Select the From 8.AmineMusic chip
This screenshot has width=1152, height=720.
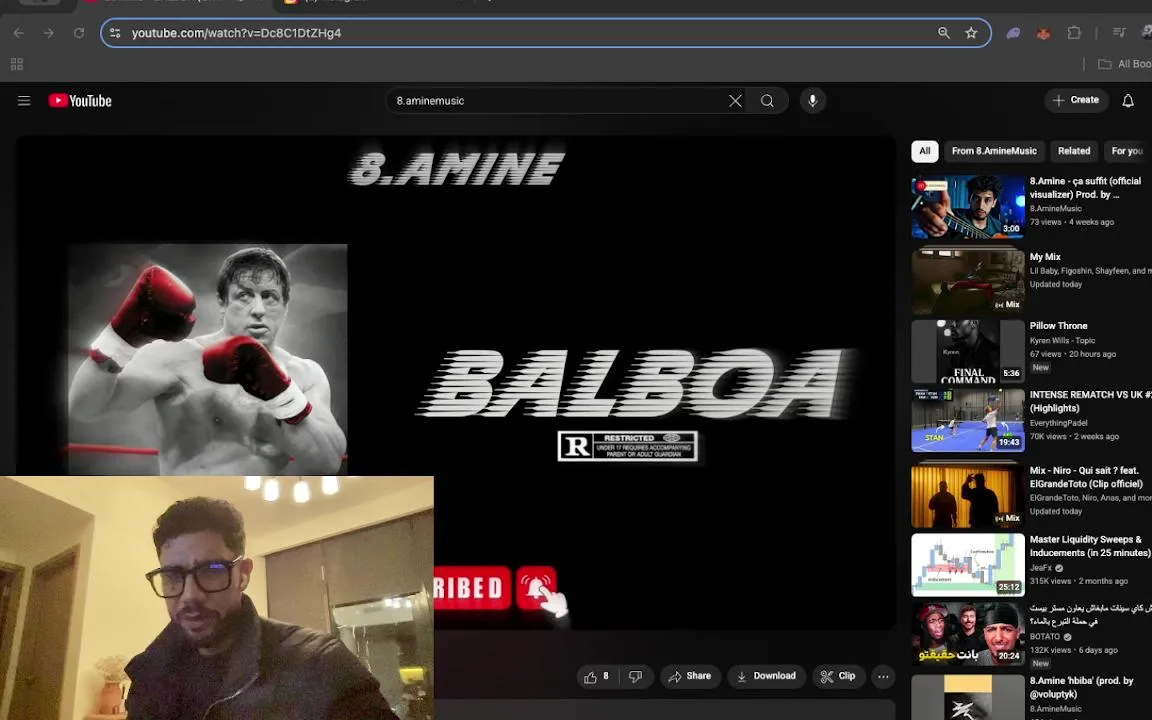[994, 151]
